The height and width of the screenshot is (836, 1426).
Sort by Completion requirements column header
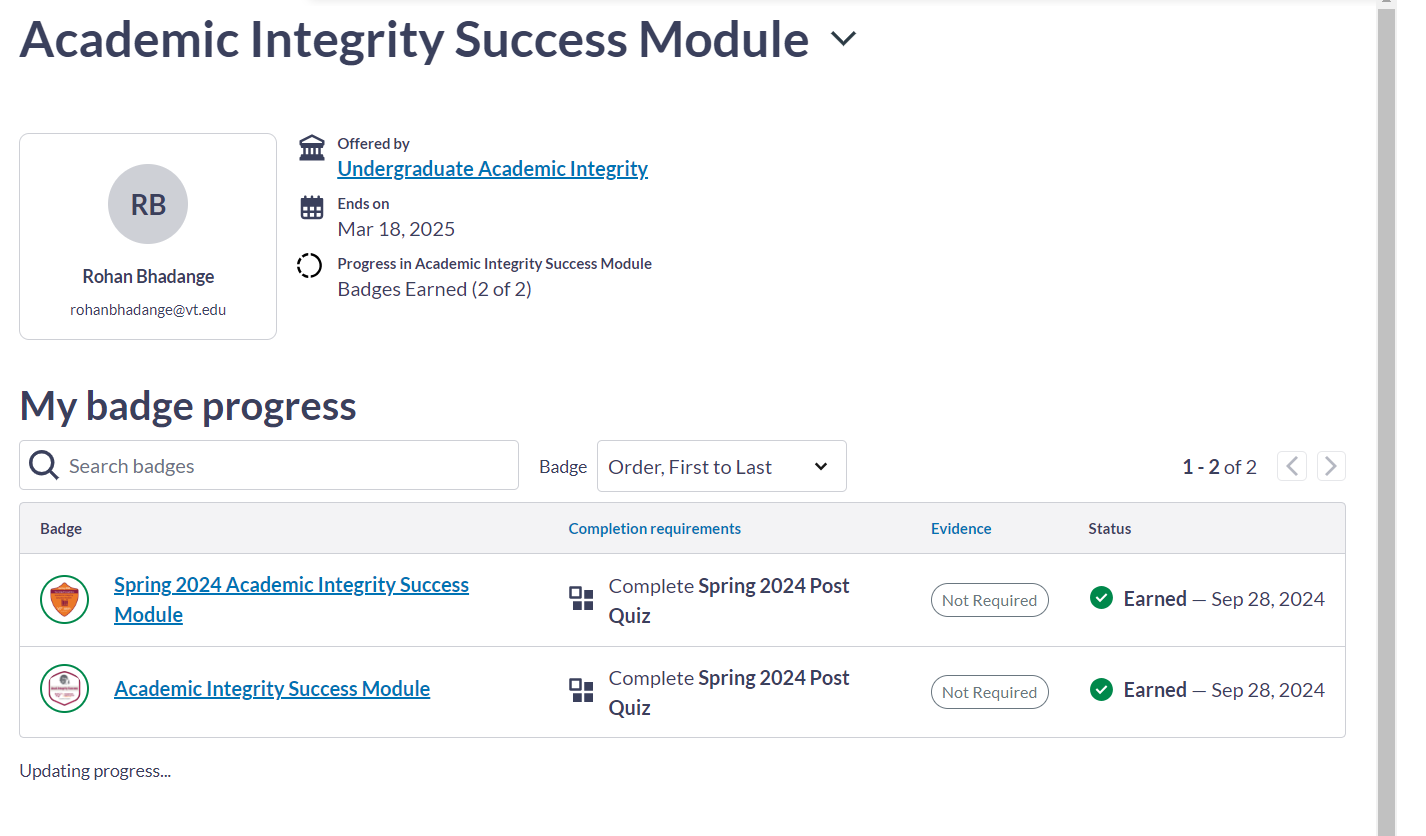[x=654, y=528]
